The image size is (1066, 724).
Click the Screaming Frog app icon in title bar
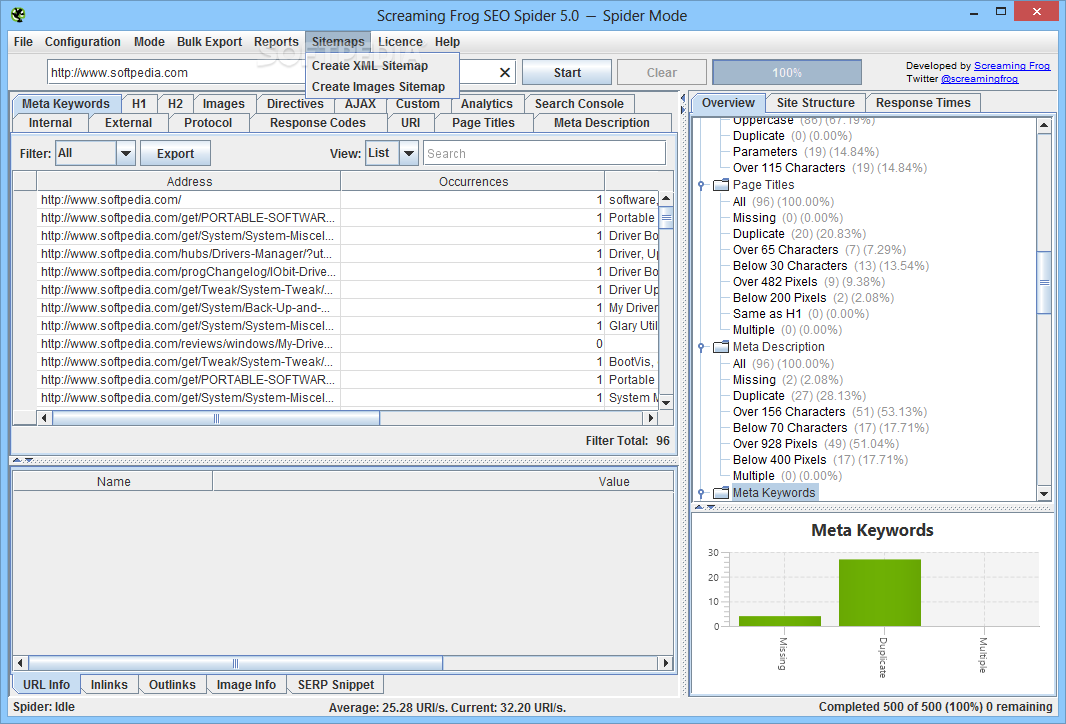click(18, 14)
